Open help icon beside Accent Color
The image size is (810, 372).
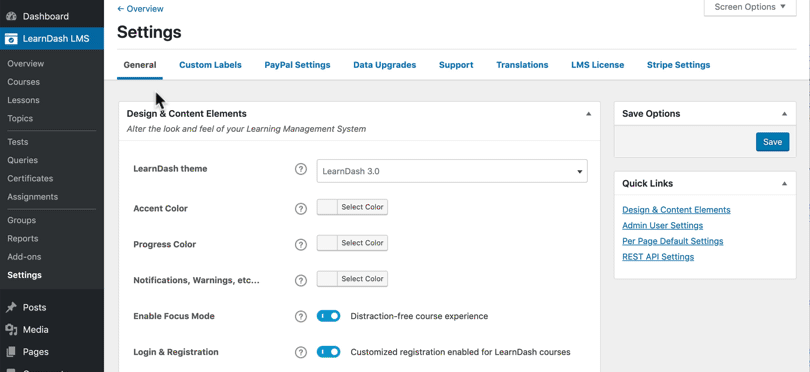[x=301, y=209]
